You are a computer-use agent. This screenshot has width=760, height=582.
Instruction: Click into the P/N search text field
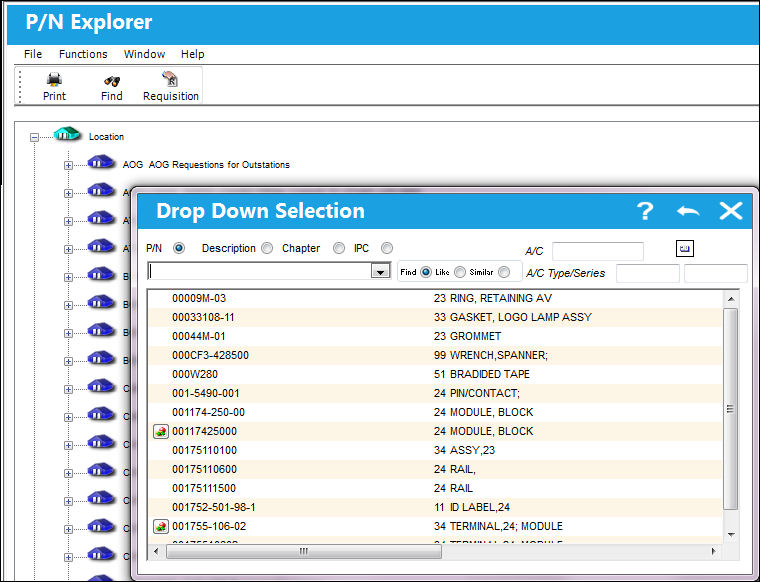pos(259,271)
